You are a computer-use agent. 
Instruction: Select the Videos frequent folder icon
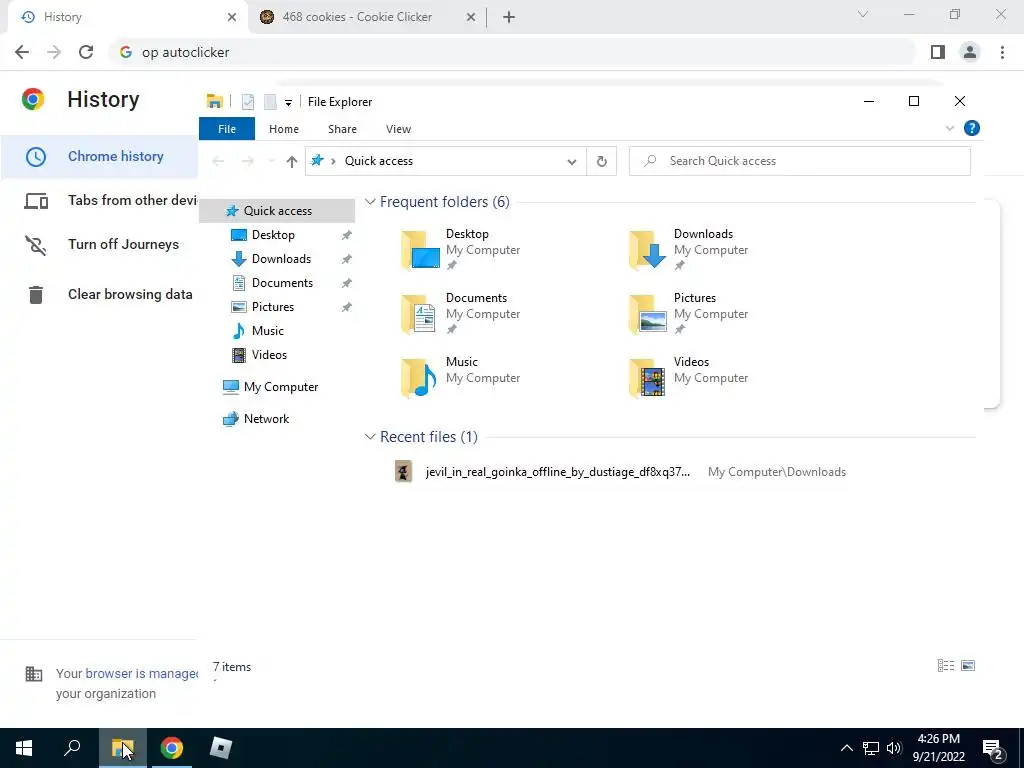coord(648,377)
